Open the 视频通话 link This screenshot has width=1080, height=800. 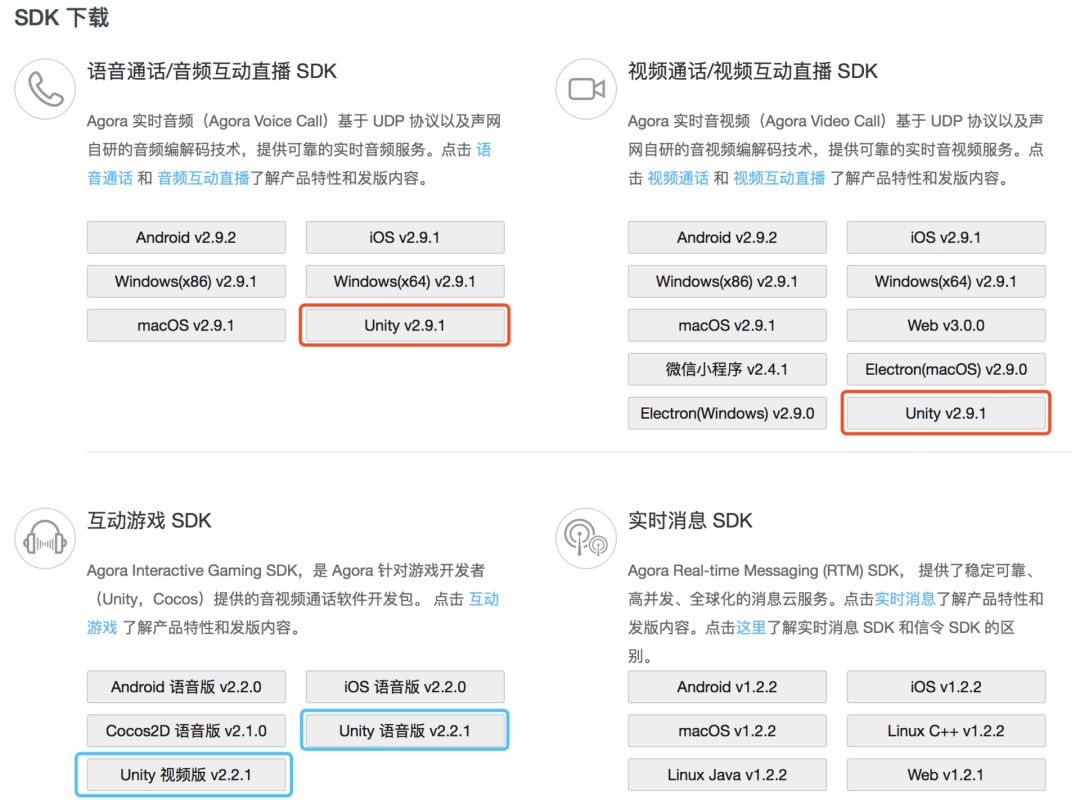pos(678,178)
